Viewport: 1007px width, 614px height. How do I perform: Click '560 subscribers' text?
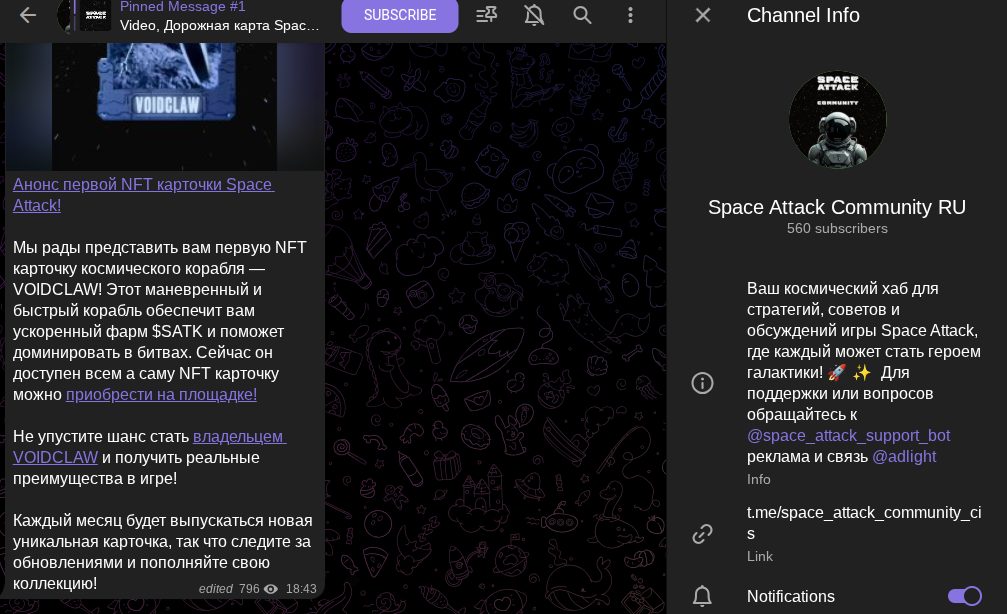[837, 229]
